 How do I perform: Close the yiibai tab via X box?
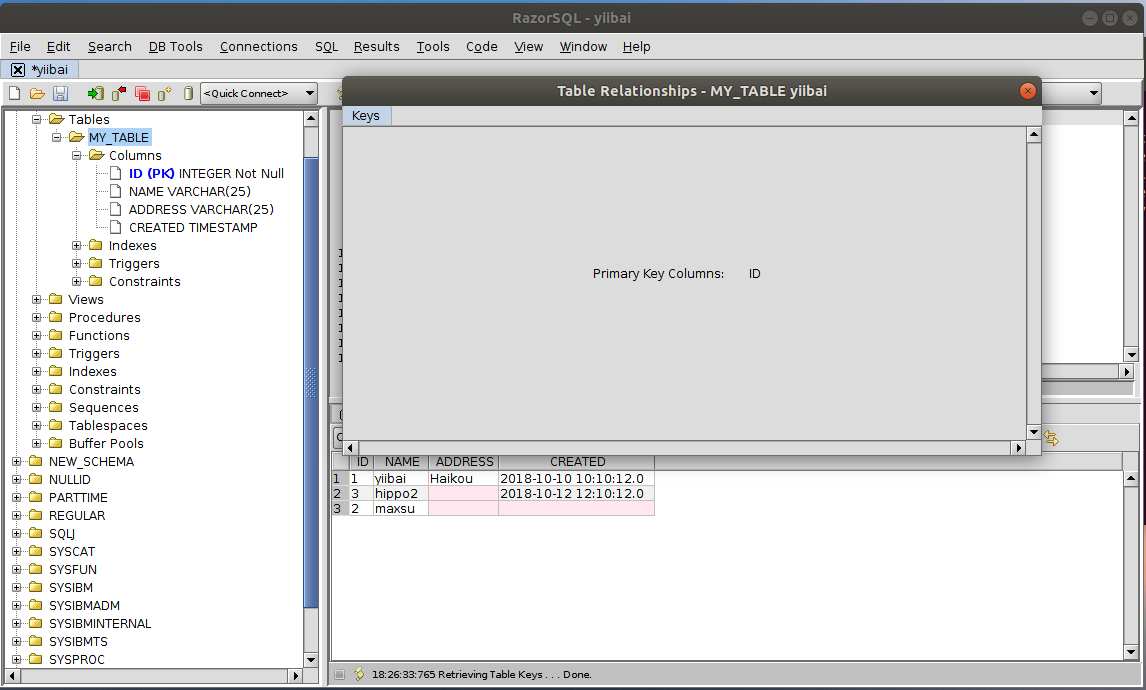pyautogui.click(x=18, y=70)
